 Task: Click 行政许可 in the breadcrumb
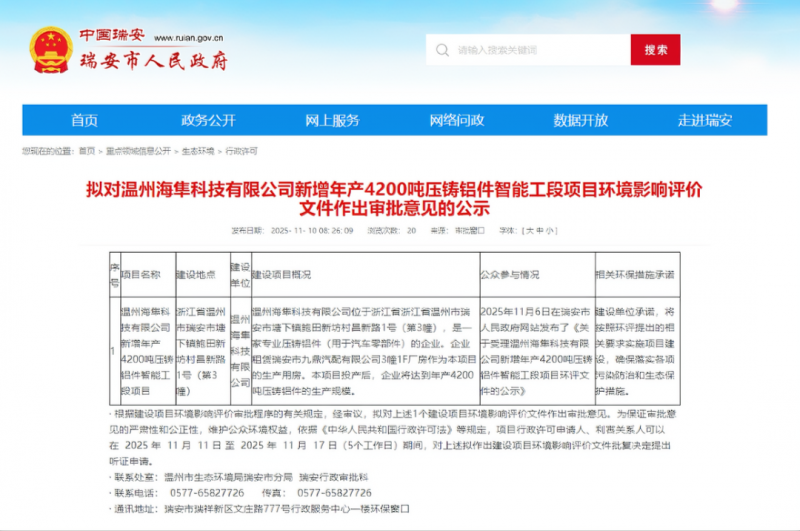pos(242,151)
